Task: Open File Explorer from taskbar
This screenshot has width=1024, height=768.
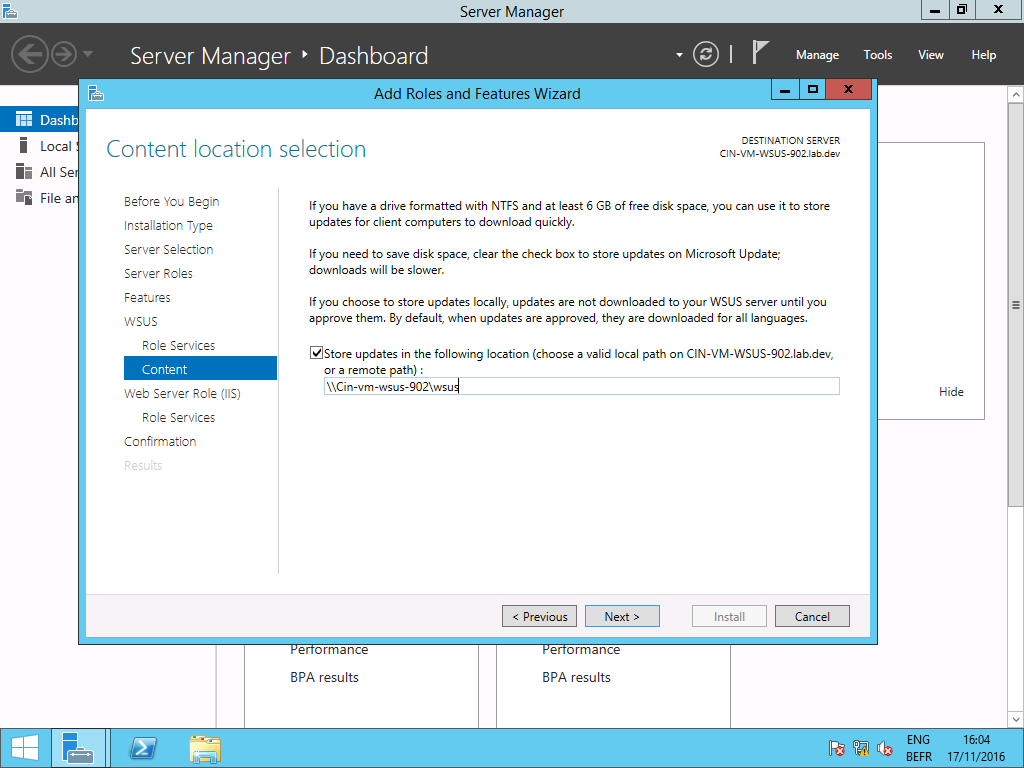Action: click(205, 748)
